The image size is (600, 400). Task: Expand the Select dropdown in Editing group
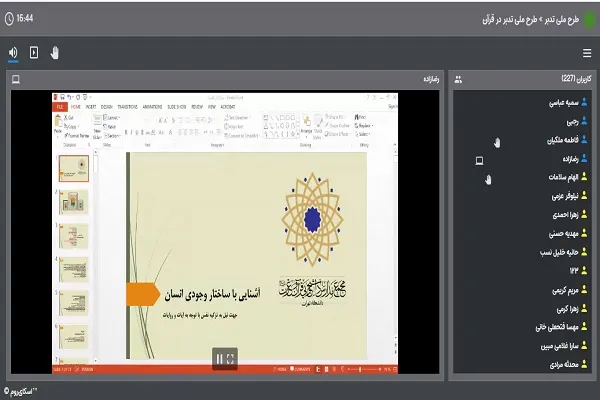tap(363, 134)
